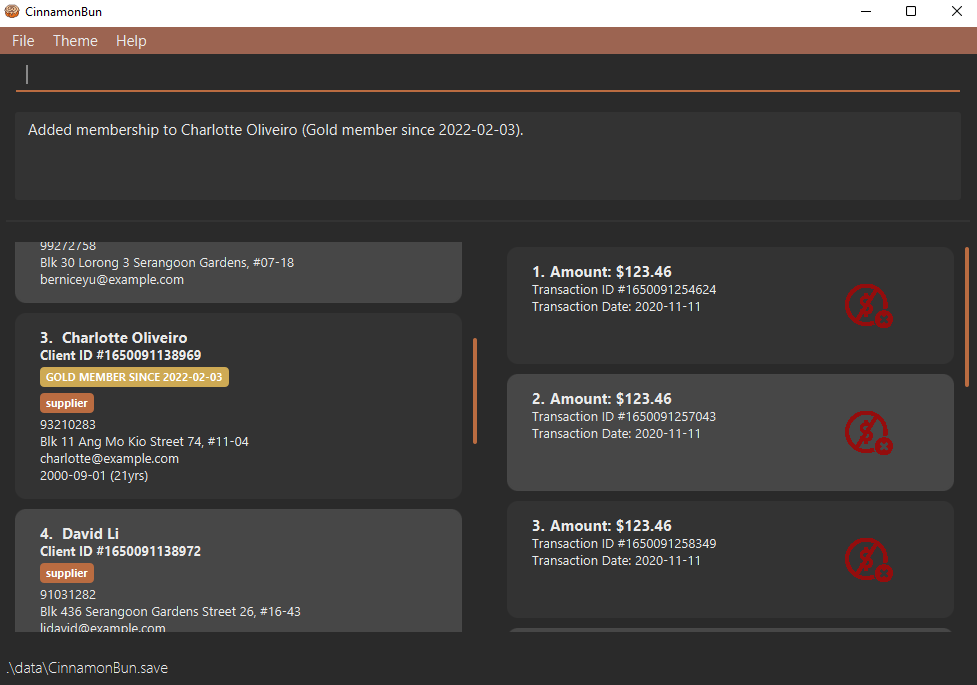
Task: Click unpaid icon on transaction #1650091258349
Action: [x=869, y=560]
